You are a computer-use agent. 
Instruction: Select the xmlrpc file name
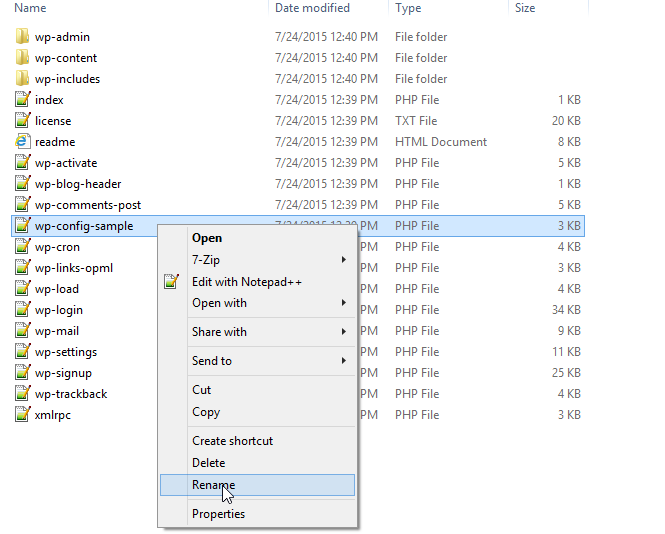tap(53, 415)
